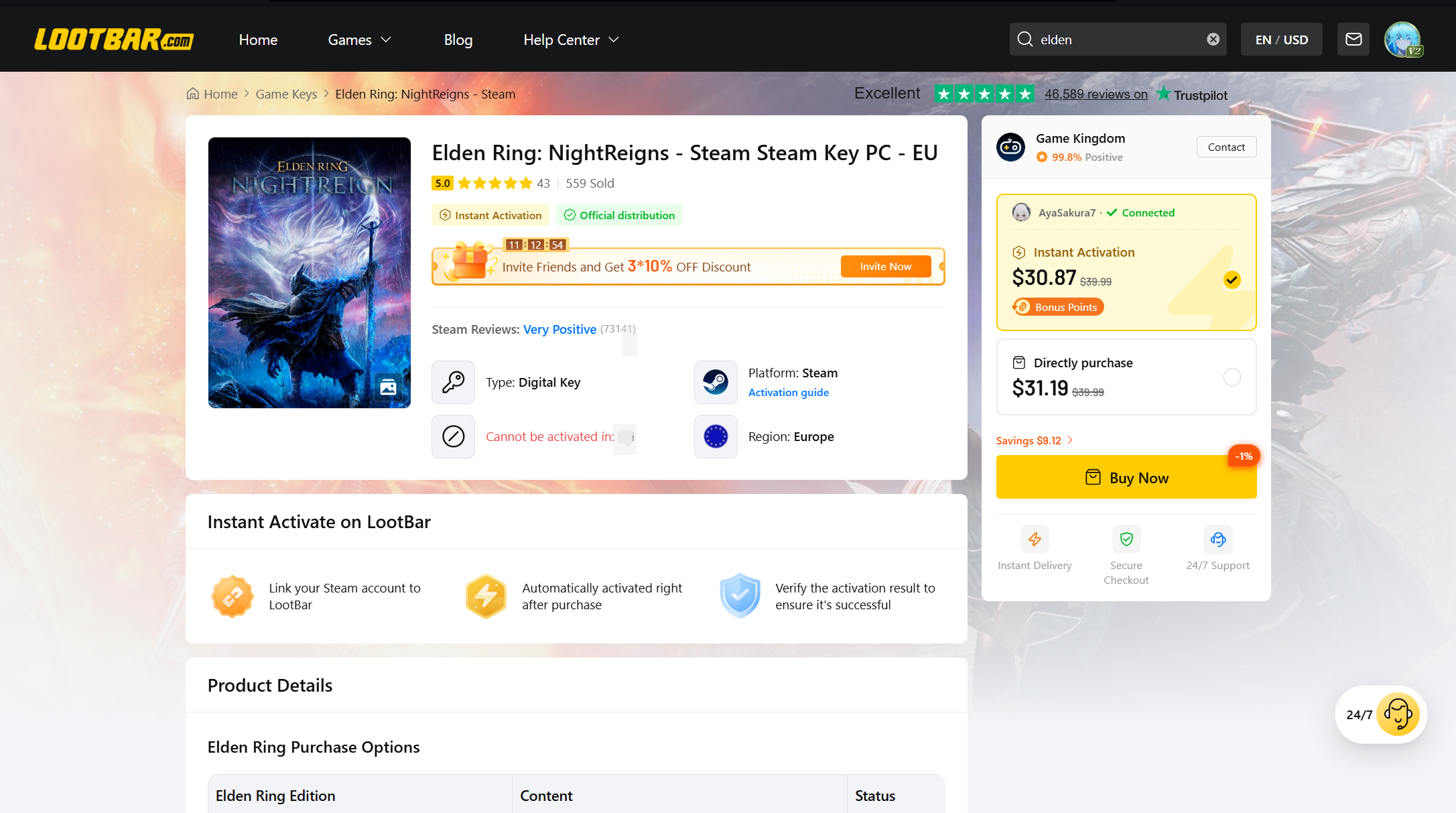Image resolution: width=1456 pixels, height=813 pixels.
Task: Open the 46,589 reviews on Trustpilot link
Action: [x=1096, y=94]
